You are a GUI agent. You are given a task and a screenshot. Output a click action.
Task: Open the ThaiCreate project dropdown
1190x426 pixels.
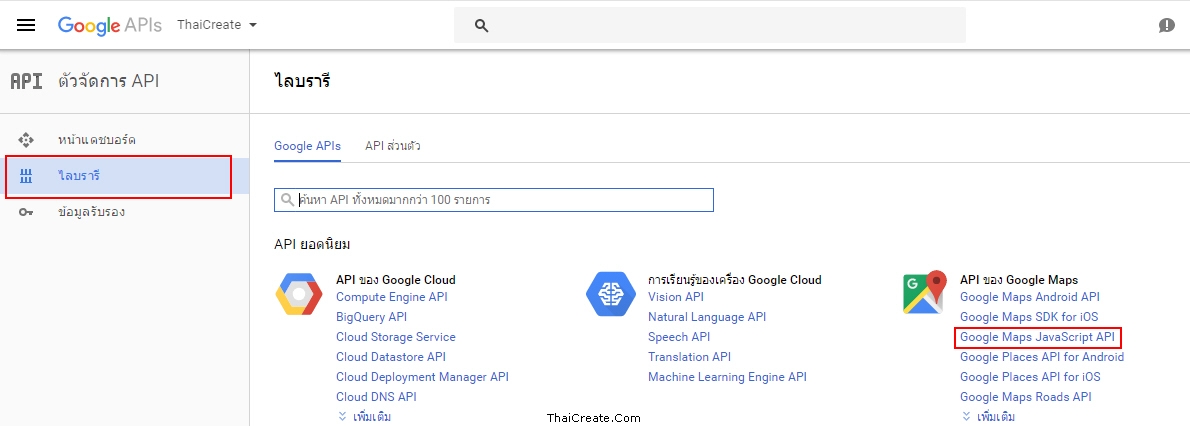217,25
